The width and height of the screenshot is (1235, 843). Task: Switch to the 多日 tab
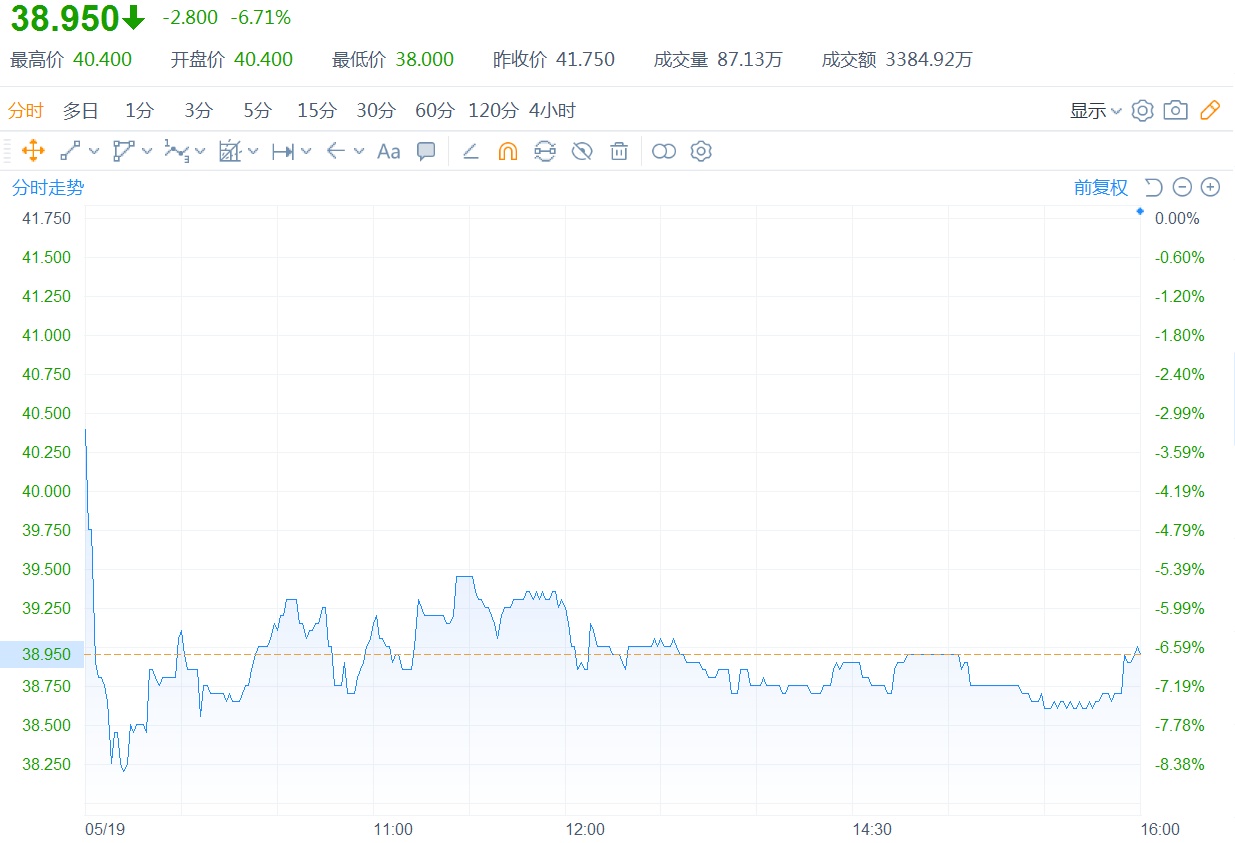click(x=81, y=110)
